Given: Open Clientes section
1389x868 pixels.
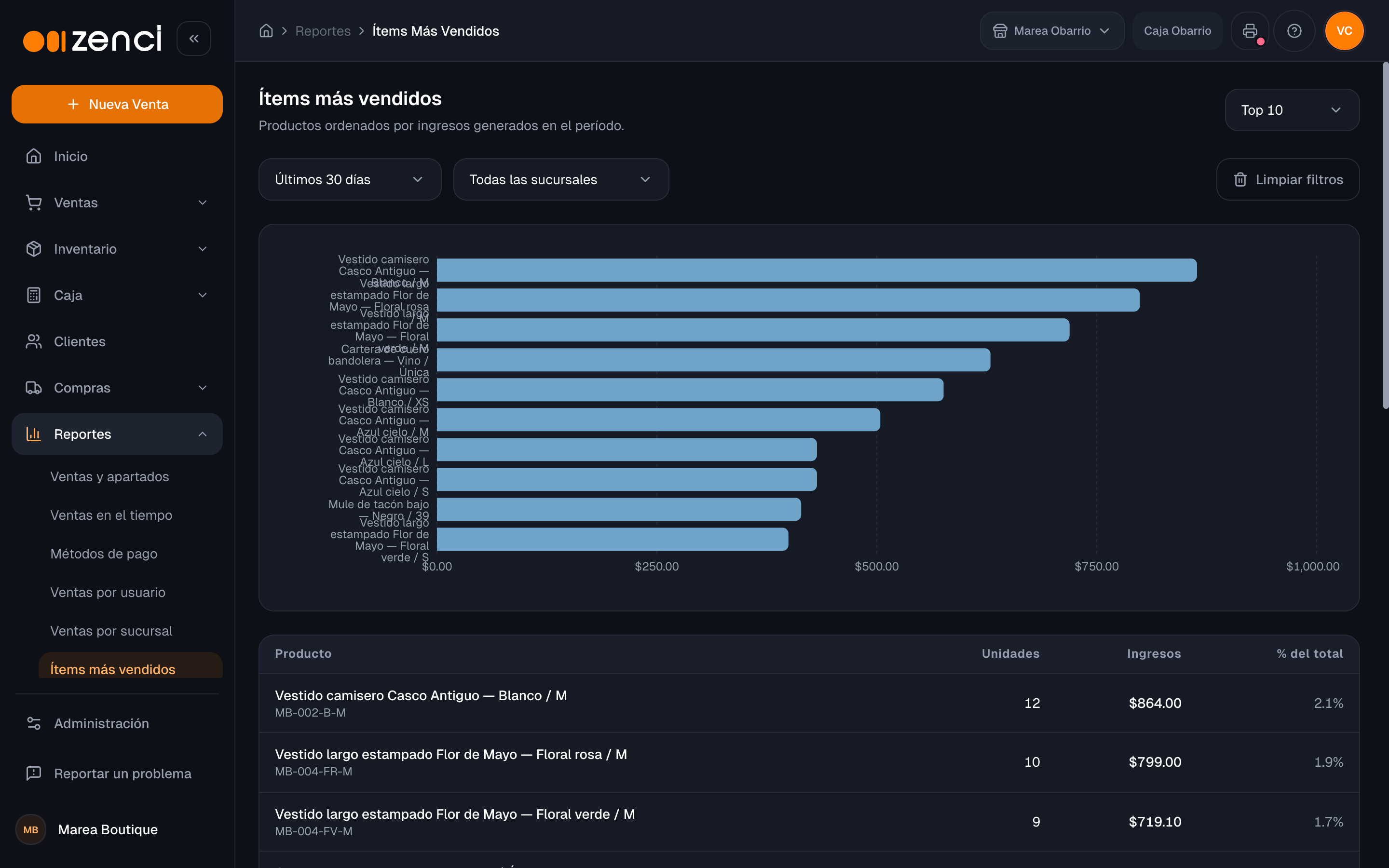Looking at the screenshot, I should pos(117,341).
